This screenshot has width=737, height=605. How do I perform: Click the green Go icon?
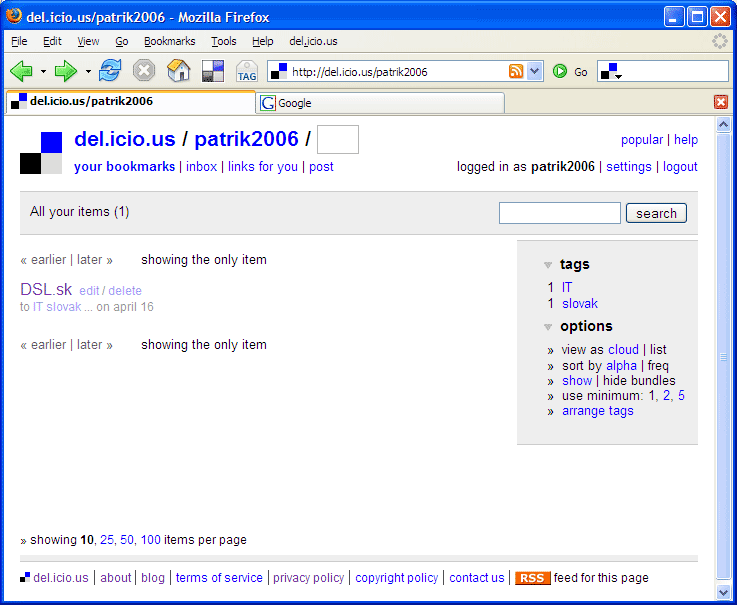[560, 71]
